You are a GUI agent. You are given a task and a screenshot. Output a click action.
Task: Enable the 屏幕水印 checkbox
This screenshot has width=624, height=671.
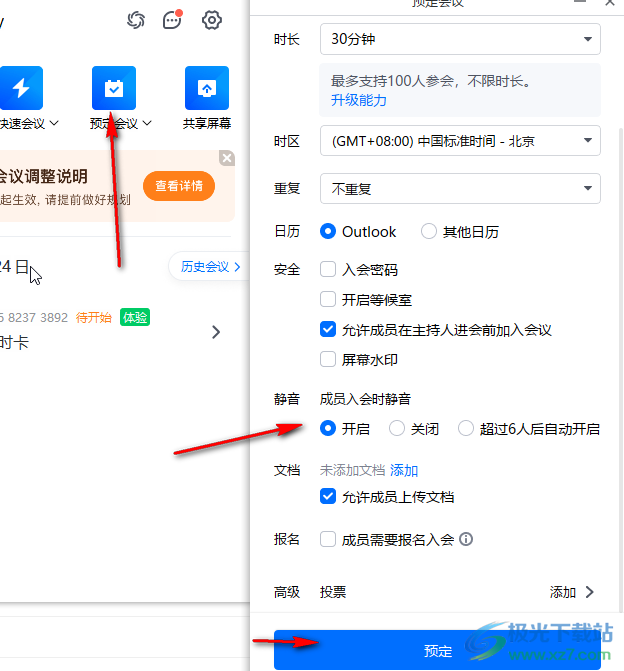click(328, 359)
